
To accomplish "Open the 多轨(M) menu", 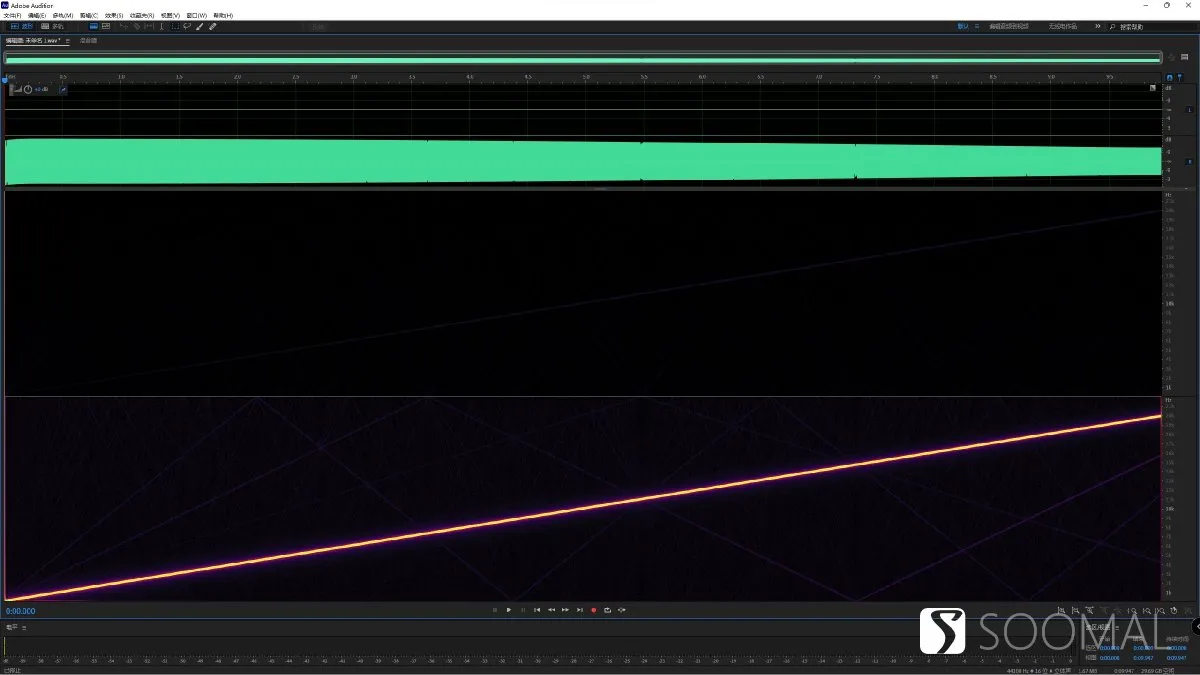I will pos(63,16).
